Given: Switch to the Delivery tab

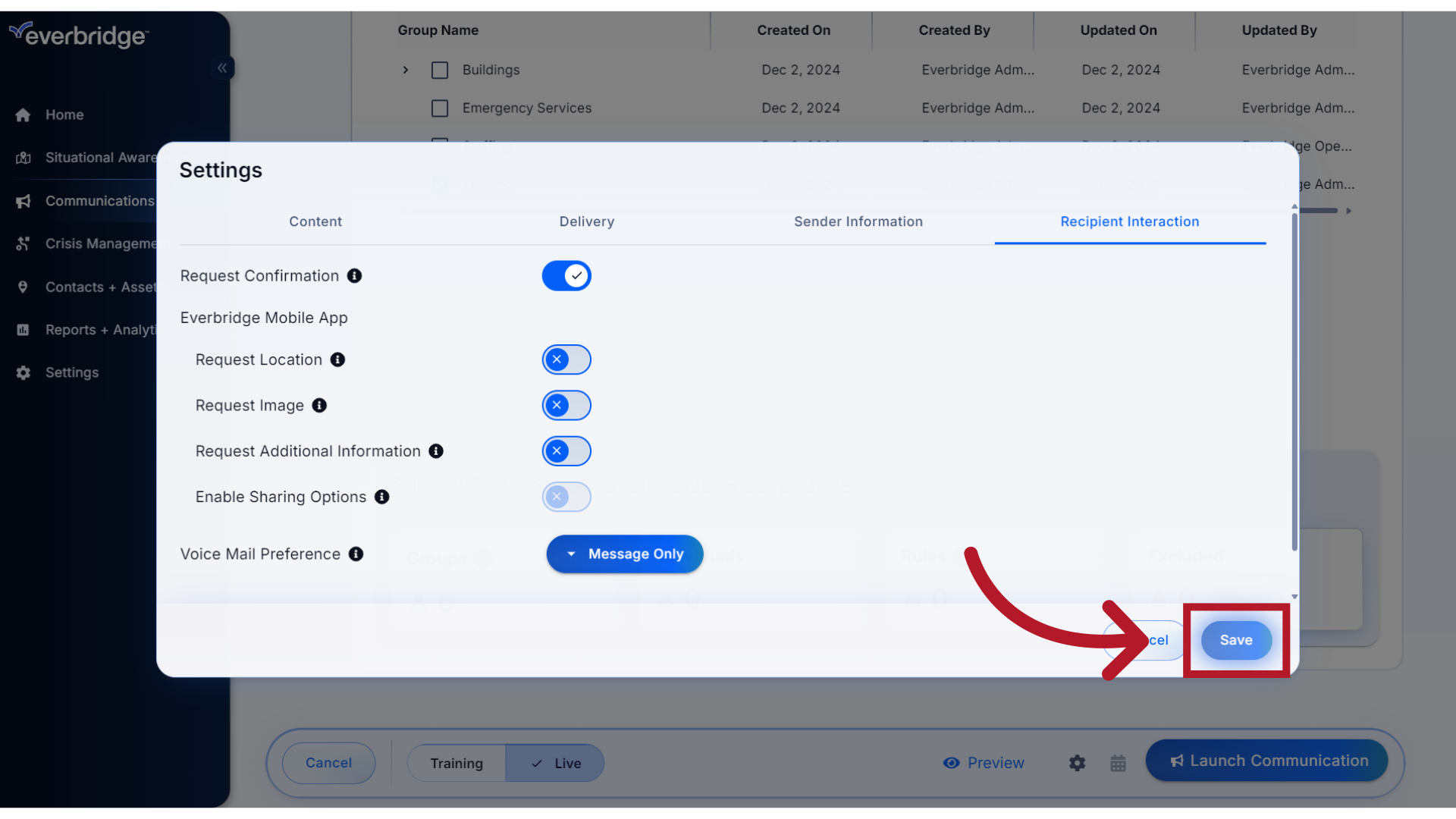Looking at the screenshot, I should (586, 221).
